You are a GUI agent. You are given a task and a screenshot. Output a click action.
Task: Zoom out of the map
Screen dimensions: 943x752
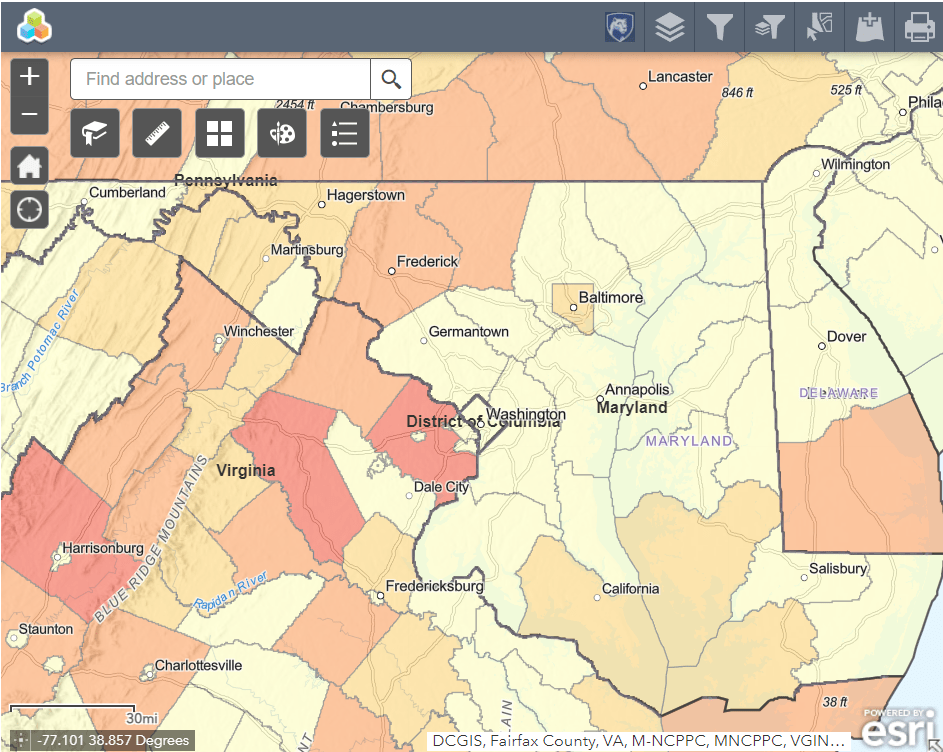(29, 115)
